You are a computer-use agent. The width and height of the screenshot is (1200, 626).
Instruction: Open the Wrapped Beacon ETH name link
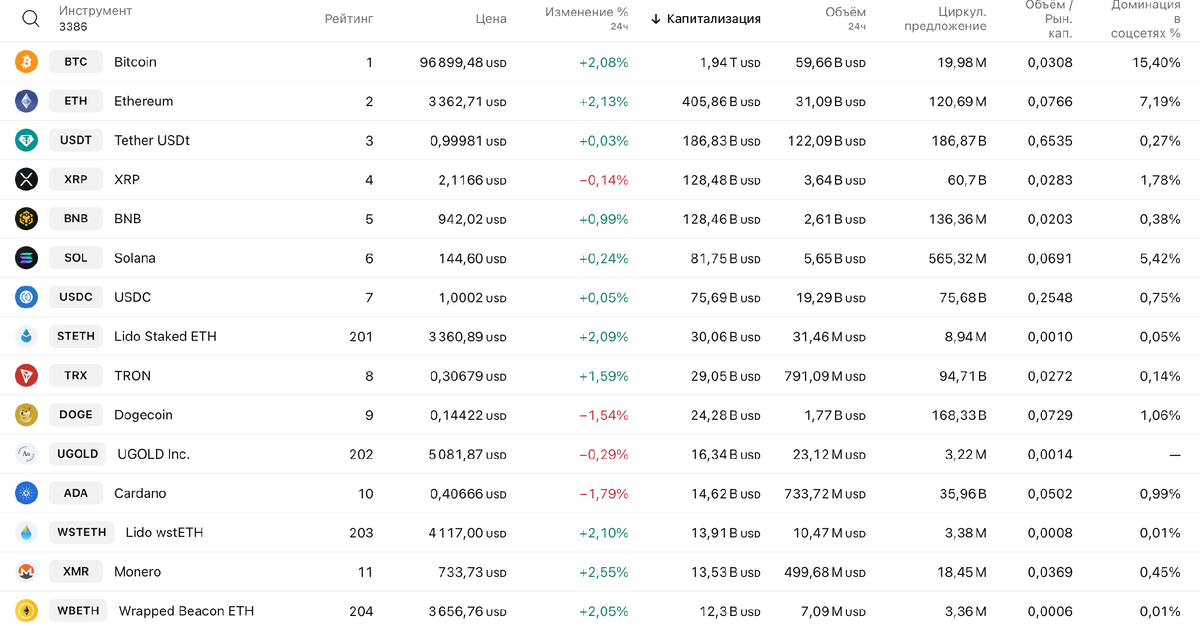click(186, 611)
